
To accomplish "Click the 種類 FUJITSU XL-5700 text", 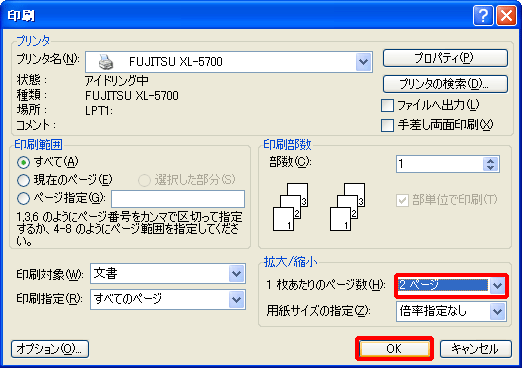I will coord(132,96).
